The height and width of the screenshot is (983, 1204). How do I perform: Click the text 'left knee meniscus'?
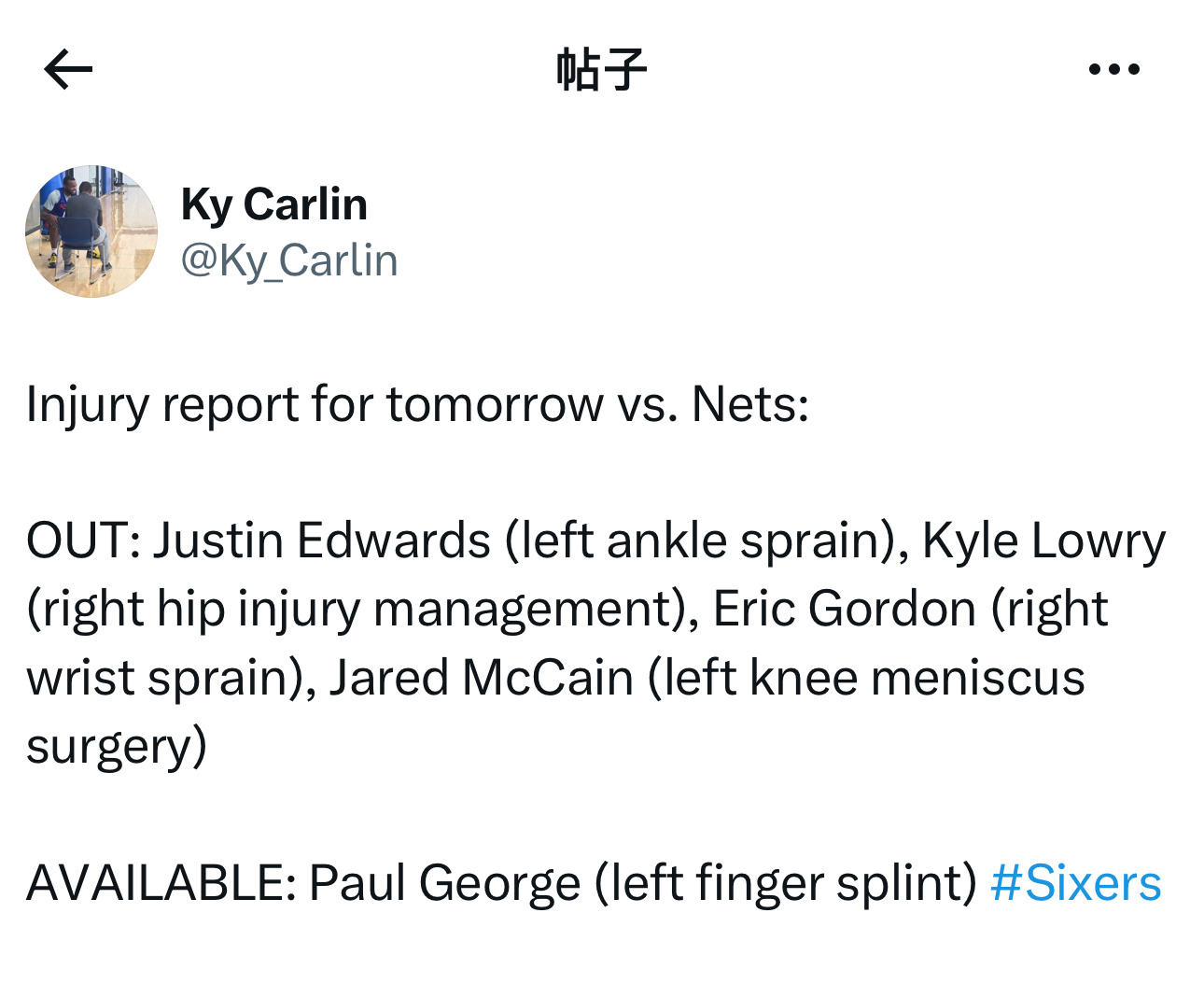(x=874, y=677)
